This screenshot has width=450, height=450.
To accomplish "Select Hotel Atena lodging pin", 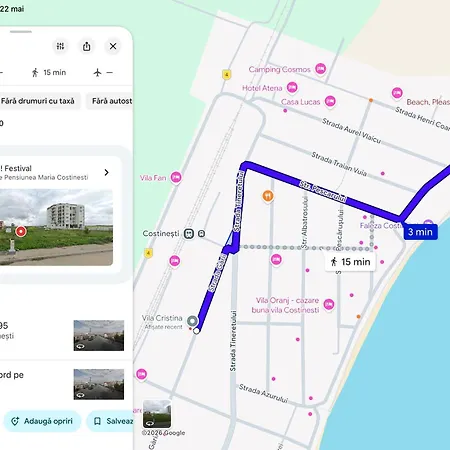I will pyautogui.click(x=292, y=88).
